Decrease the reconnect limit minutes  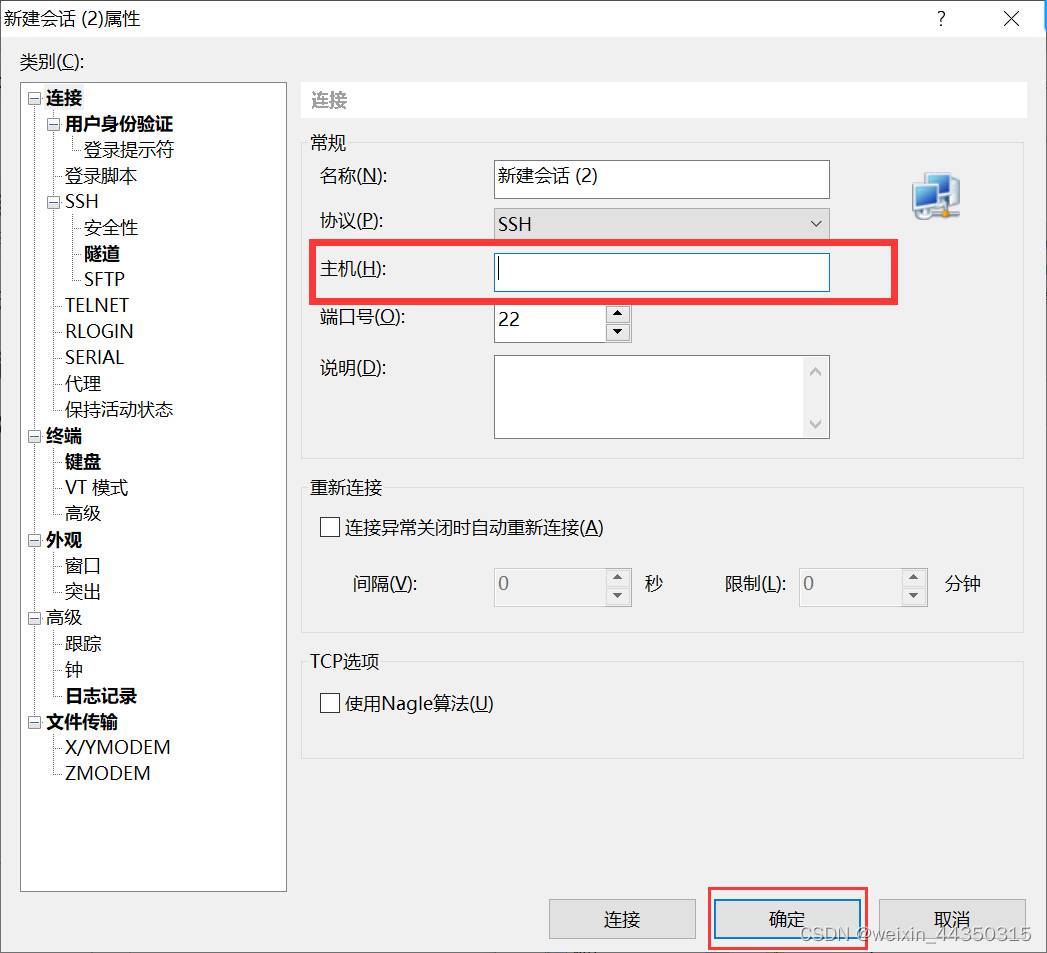click(x=913, y=596)
